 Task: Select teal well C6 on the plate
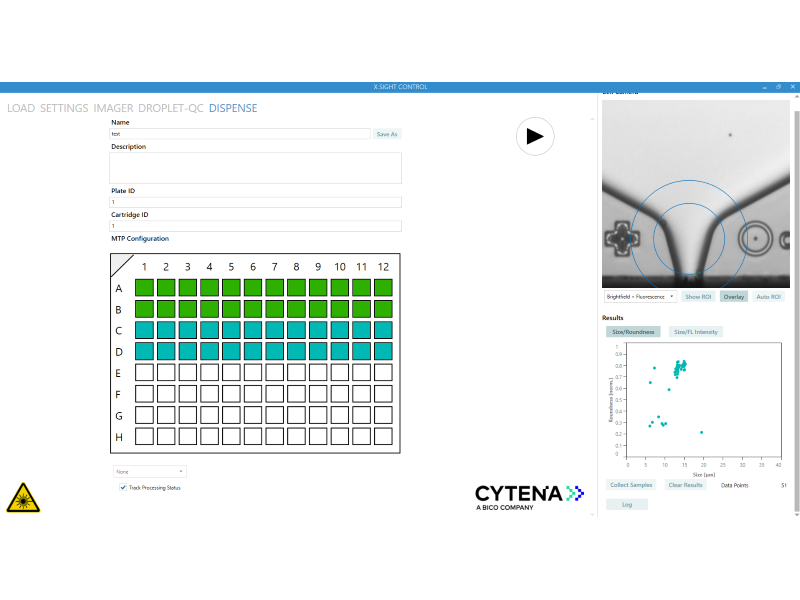(x=253, y=330)
